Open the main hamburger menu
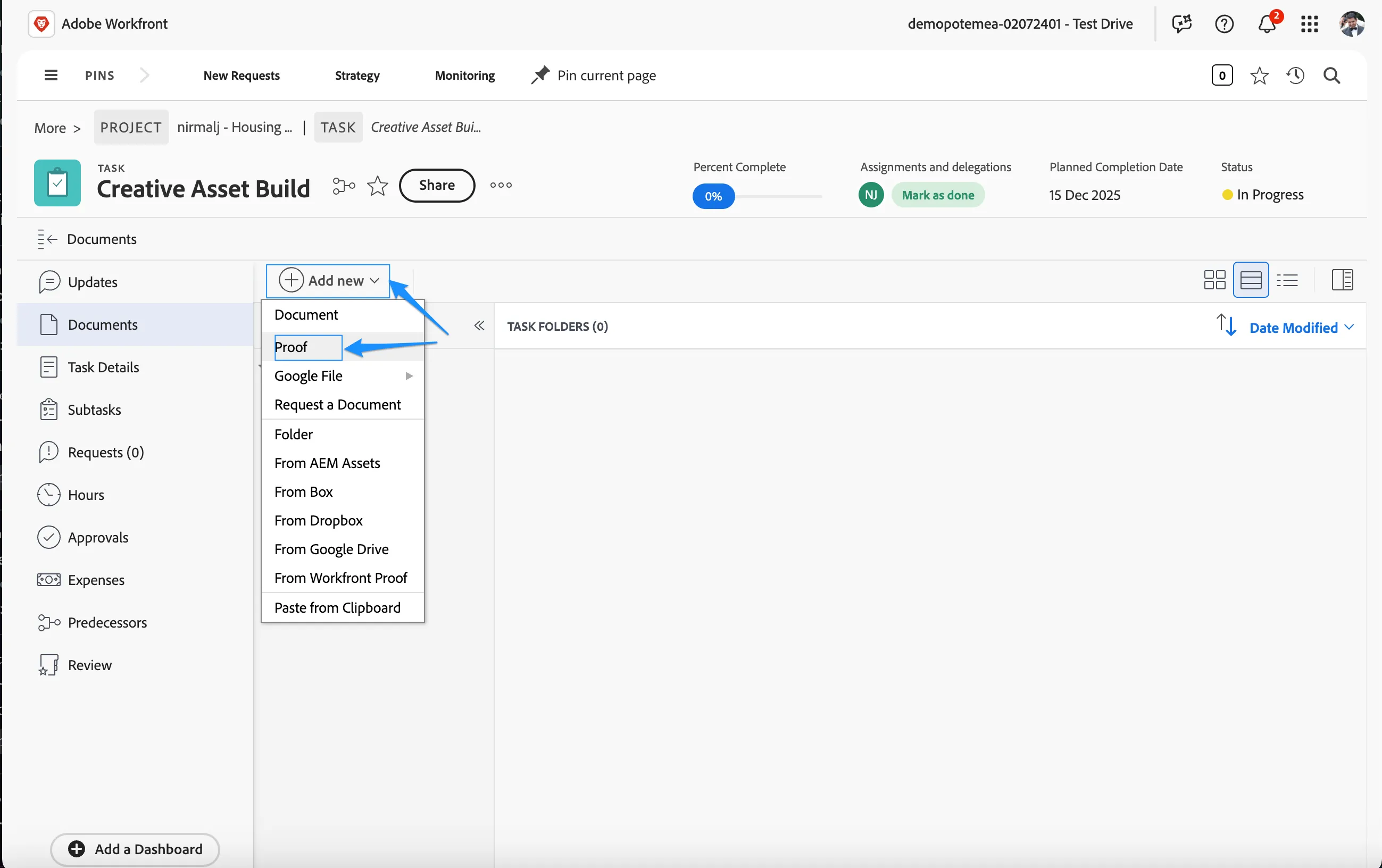Viewport: 1382px width, 868px height. pyautogui.click(x=51, y=75)
